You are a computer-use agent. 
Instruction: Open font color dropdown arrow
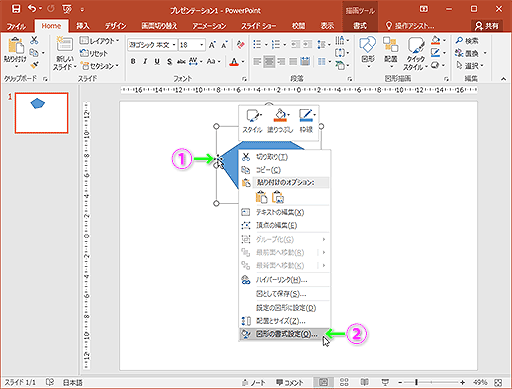[x=243, y=62]
